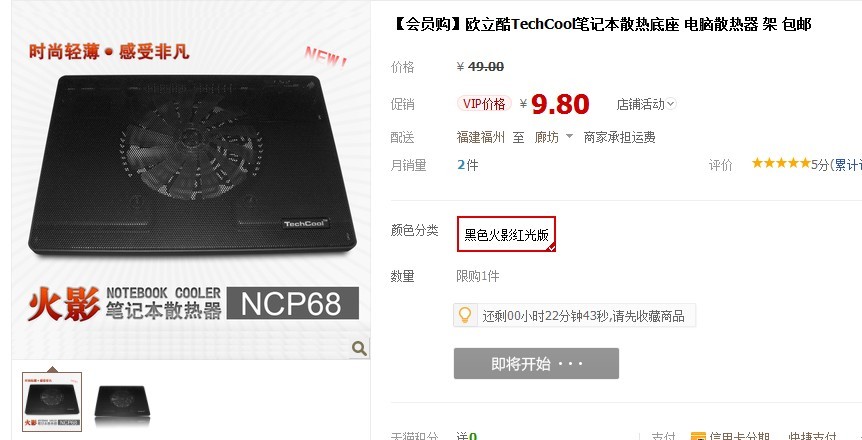The image size is (862, 440).
Task: Click the lightbulb reminder icon
Action: (x=465, y=315)
